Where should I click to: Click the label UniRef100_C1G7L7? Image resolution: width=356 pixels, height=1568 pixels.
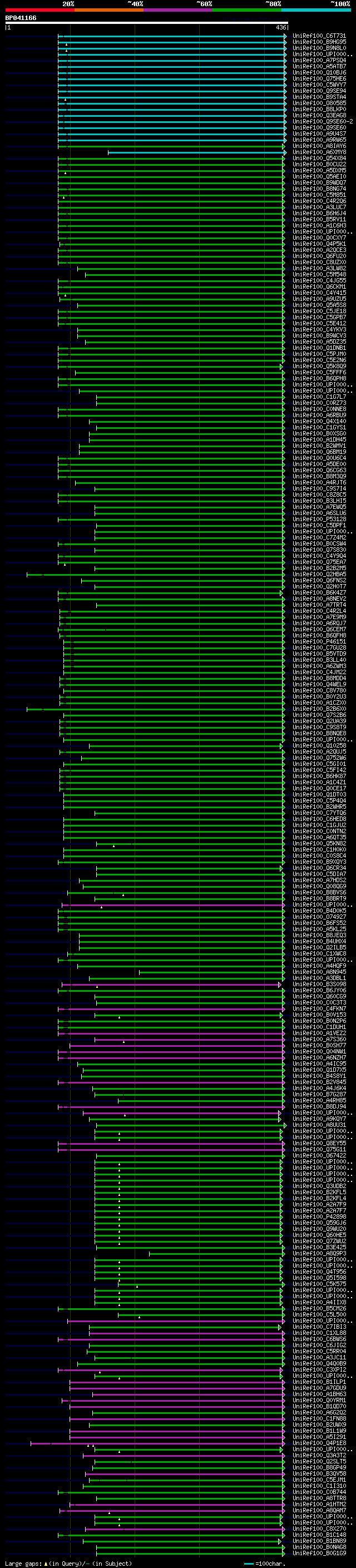(319, 397)
